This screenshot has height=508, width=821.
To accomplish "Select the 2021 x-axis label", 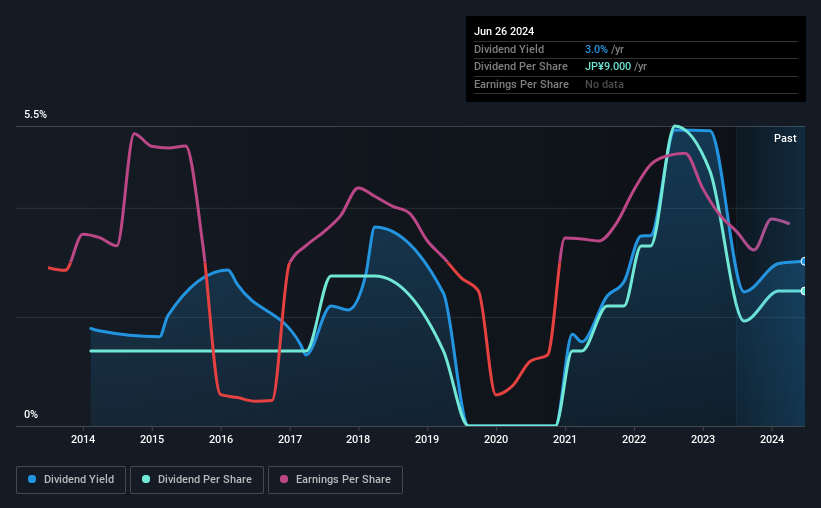I will (x=565, y=439).
